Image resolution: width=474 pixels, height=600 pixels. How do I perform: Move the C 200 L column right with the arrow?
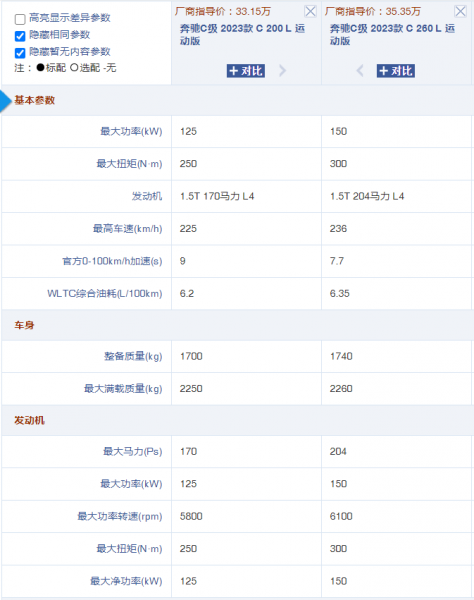282,71
